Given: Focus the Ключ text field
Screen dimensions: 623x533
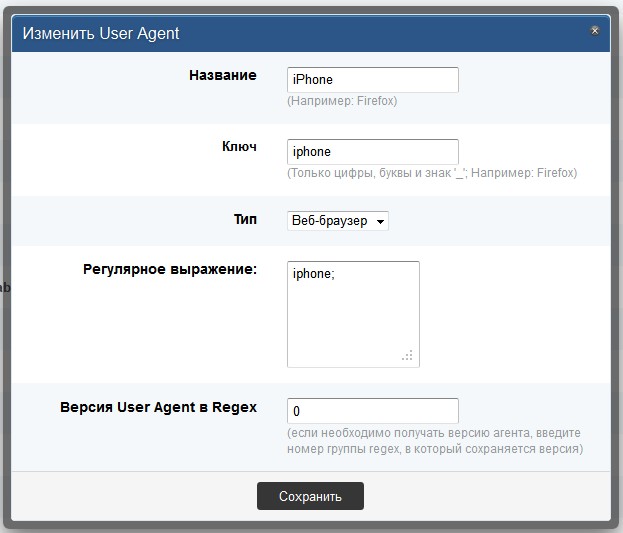Looking at the screenshot, I should click(373, 152).
